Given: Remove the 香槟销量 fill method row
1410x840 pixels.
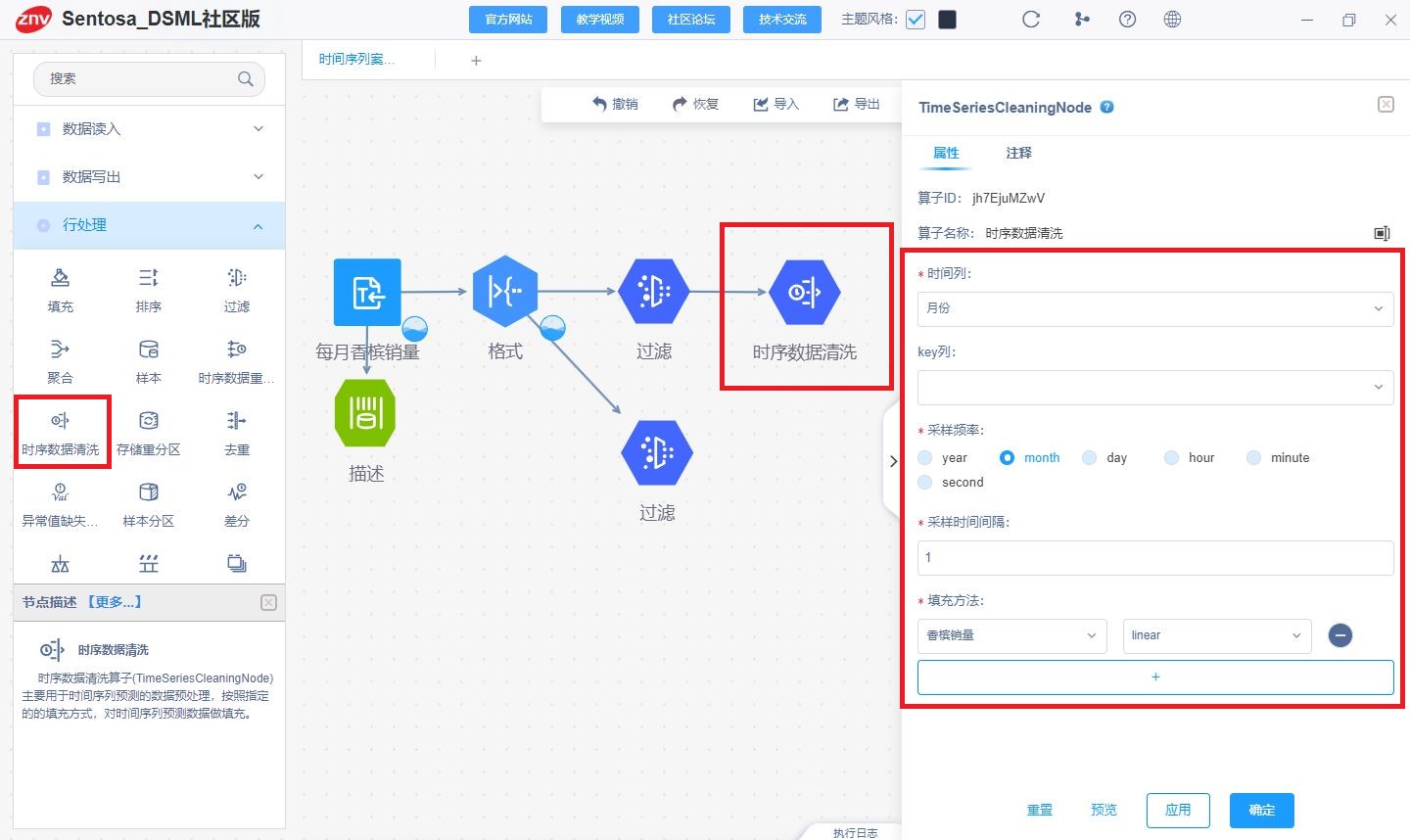Looking at the screenshot, I should pos(1340,635).
